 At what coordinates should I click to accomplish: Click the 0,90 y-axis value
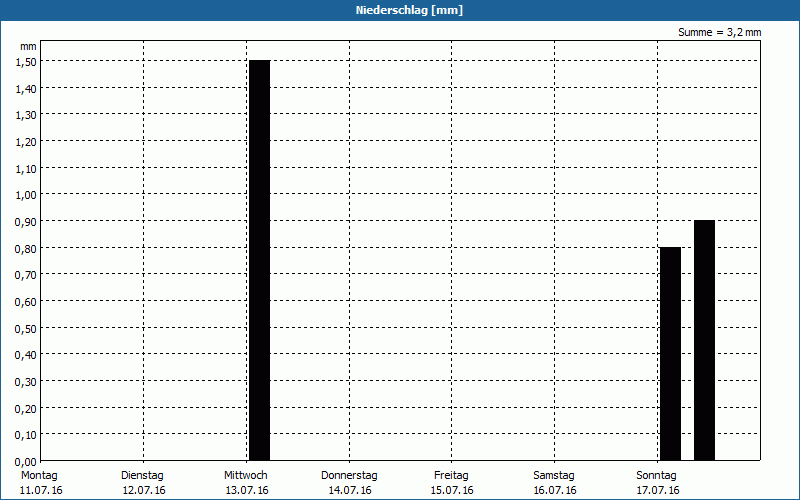[x=26, y=222]
